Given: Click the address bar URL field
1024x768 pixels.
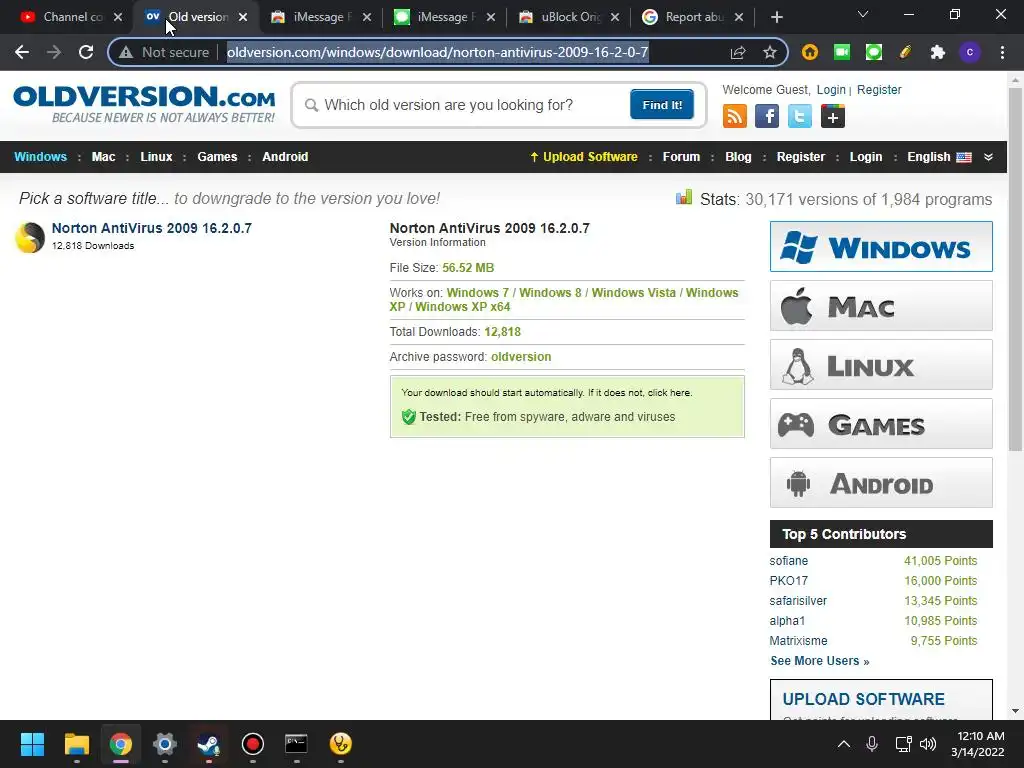Looking at the screenshot, I should tap(438, 52).
